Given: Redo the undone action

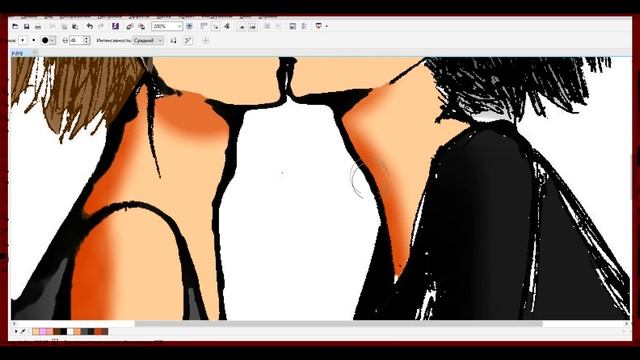Looking at the screenshot, I should (x=101, y=27).
